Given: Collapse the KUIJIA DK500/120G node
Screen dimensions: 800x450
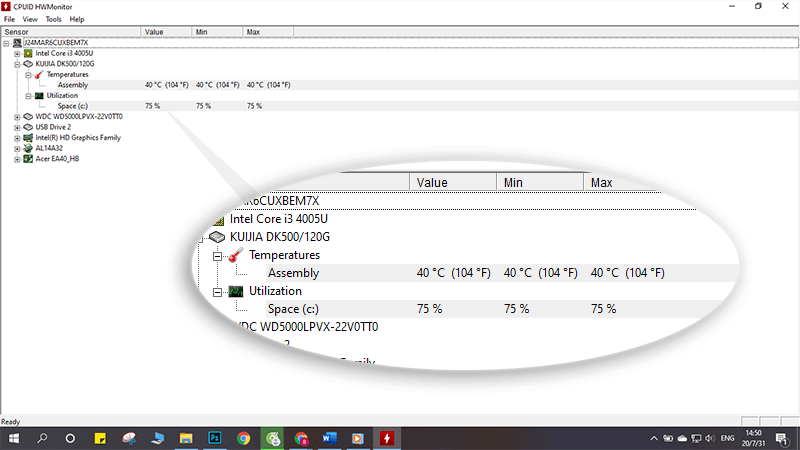Looking at the screenshot, I should pyautogui.click(x=17, y=64).
